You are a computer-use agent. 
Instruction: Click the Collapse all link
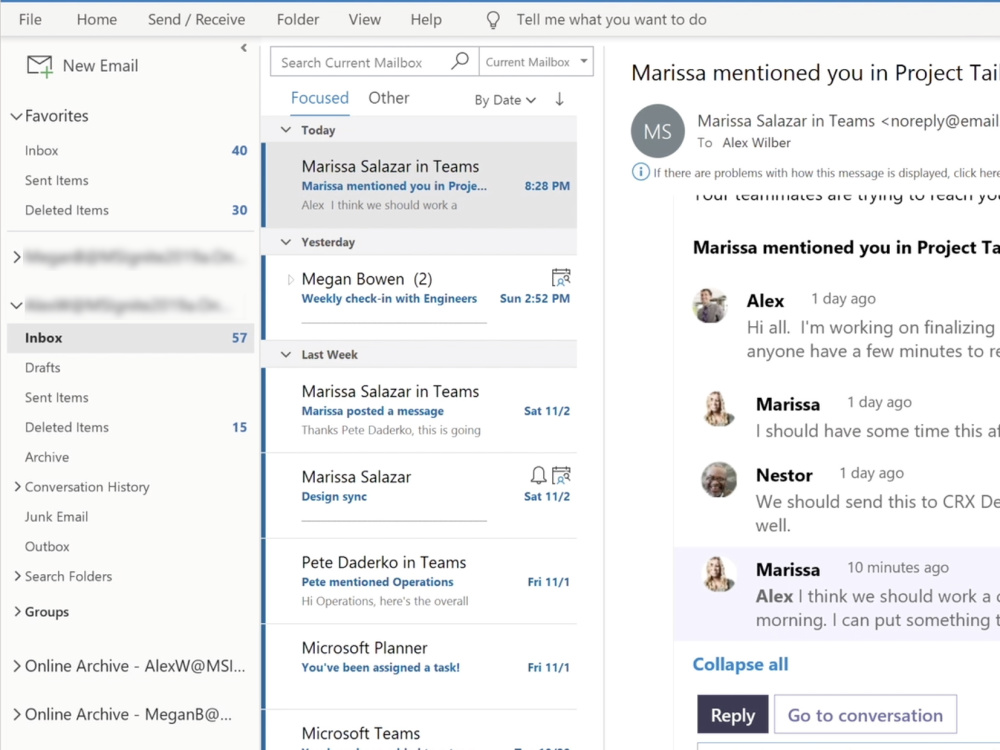point(740,665)
